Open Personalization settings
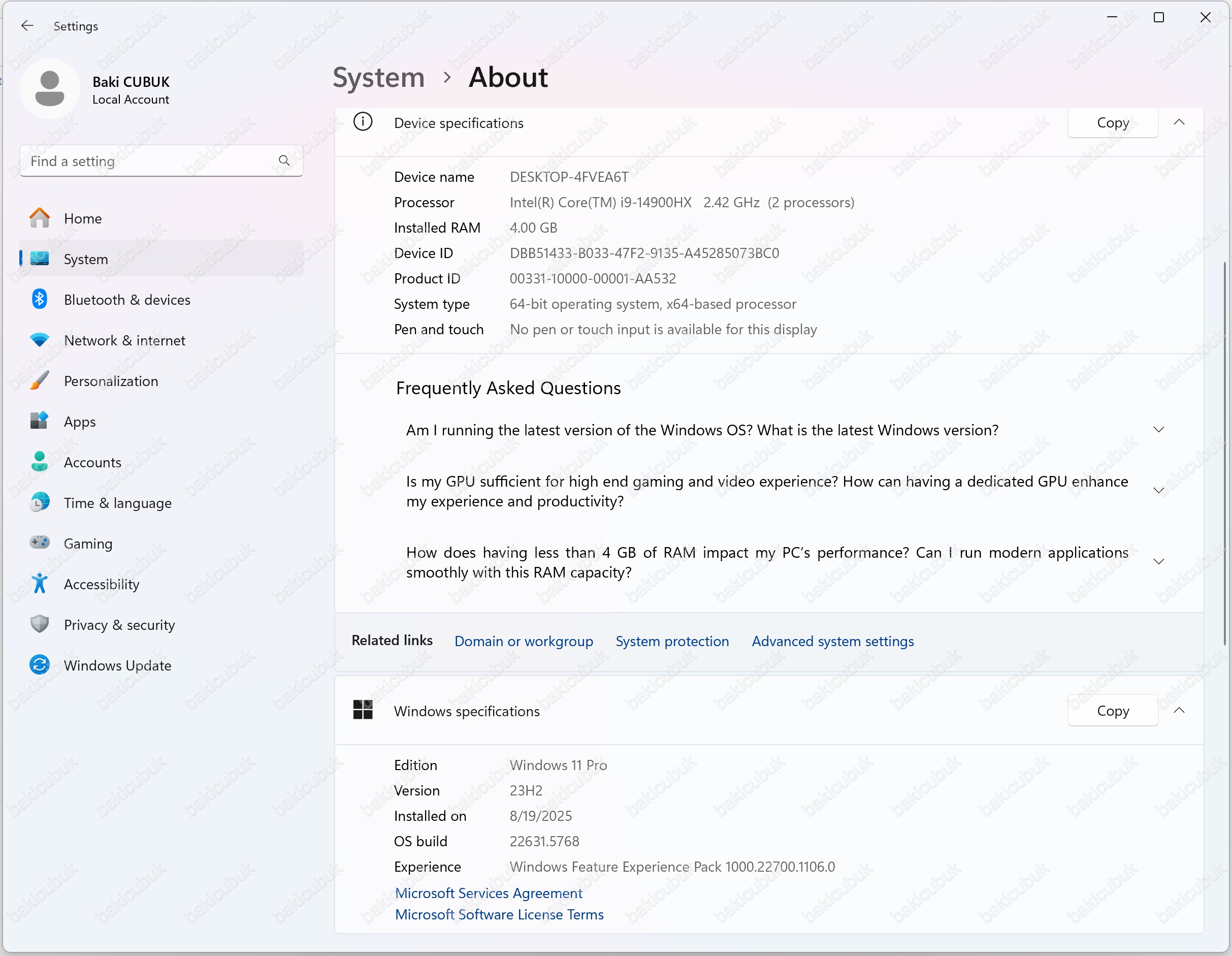The width and height of the screenshot is (1232, 956). pyautogui.click(x=161, y=381)
